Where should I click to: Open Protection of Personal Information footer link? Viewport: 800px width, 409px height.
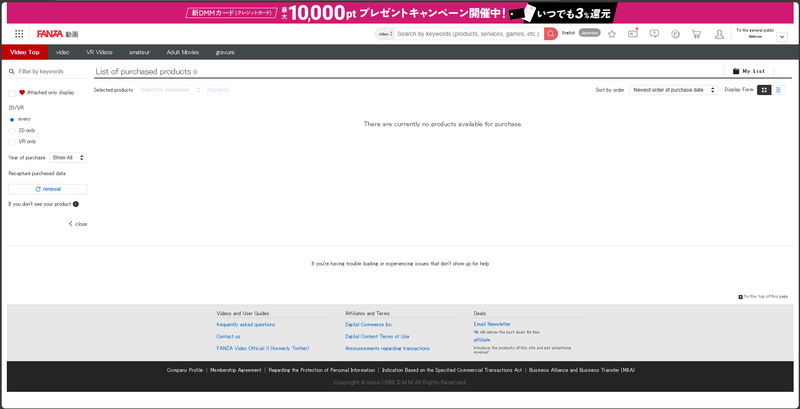[321, 370]
